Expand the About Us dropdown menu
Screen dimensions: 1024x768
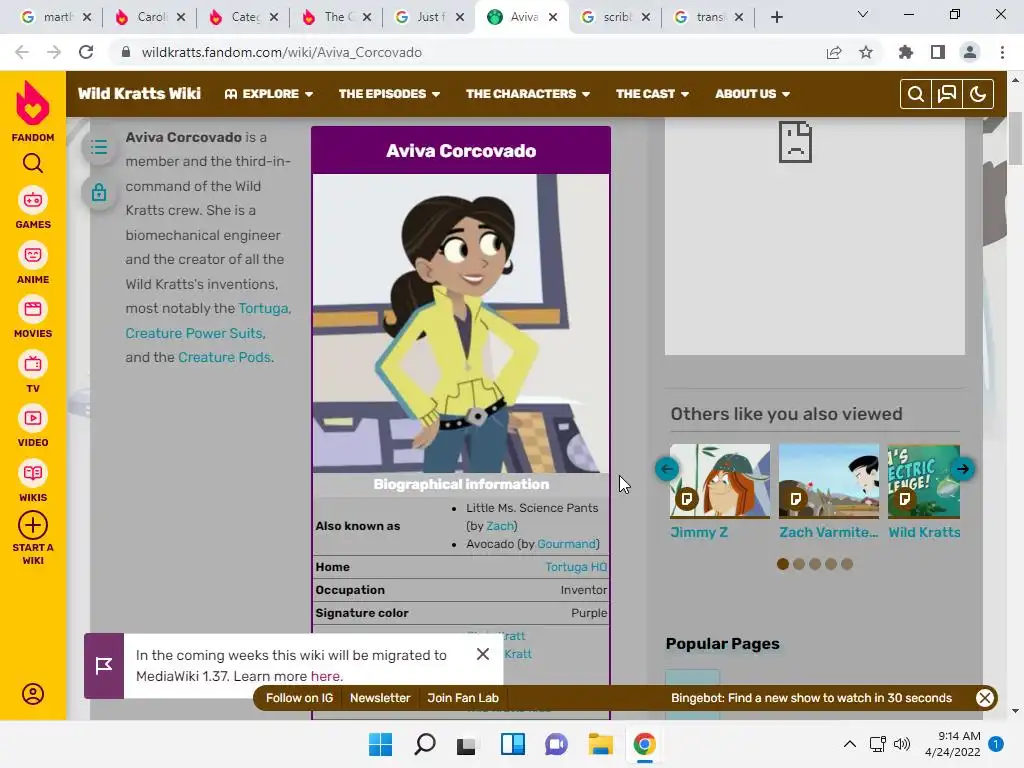pyautogui.click(x=752, y=94)
